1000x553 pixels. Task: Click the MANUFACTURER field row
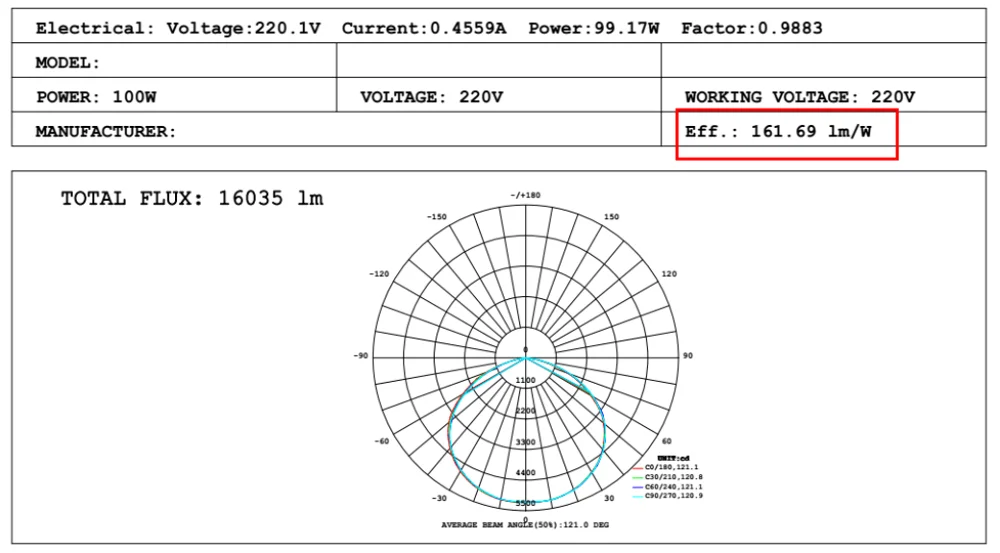point(106,131)
